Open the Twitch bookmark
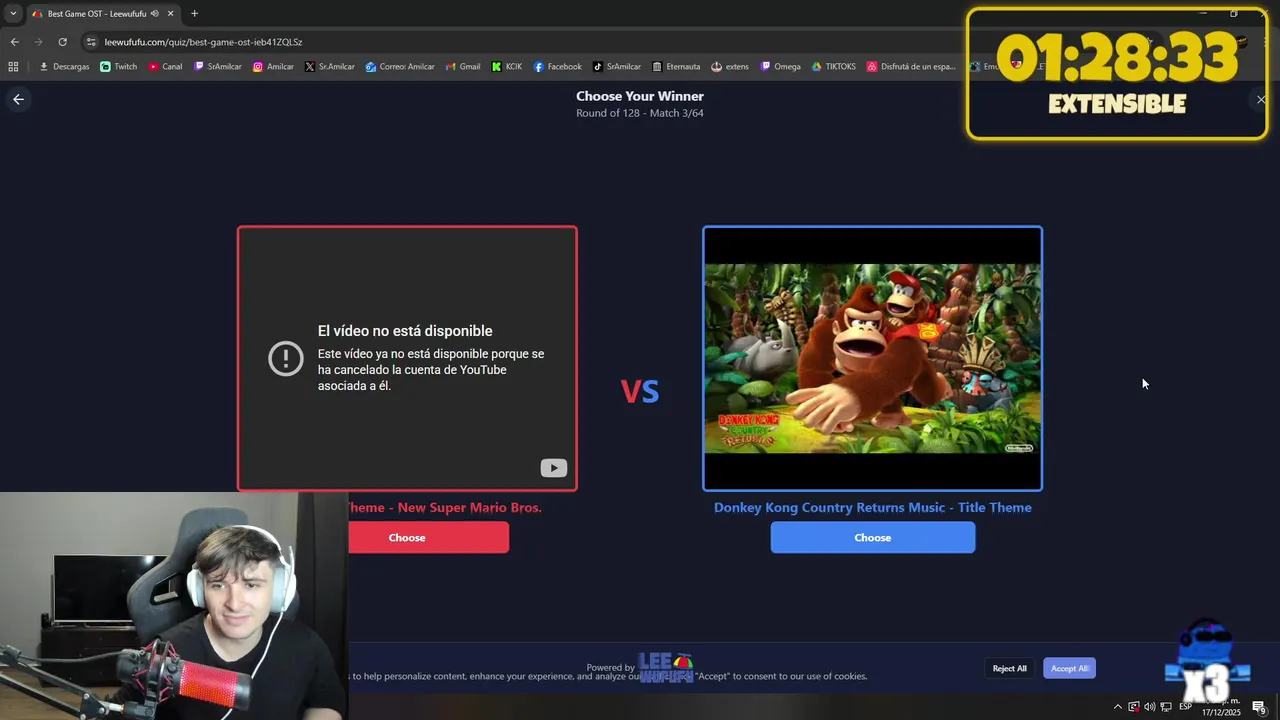Viewport: 1280px width, 720px height. pos(119,67)
